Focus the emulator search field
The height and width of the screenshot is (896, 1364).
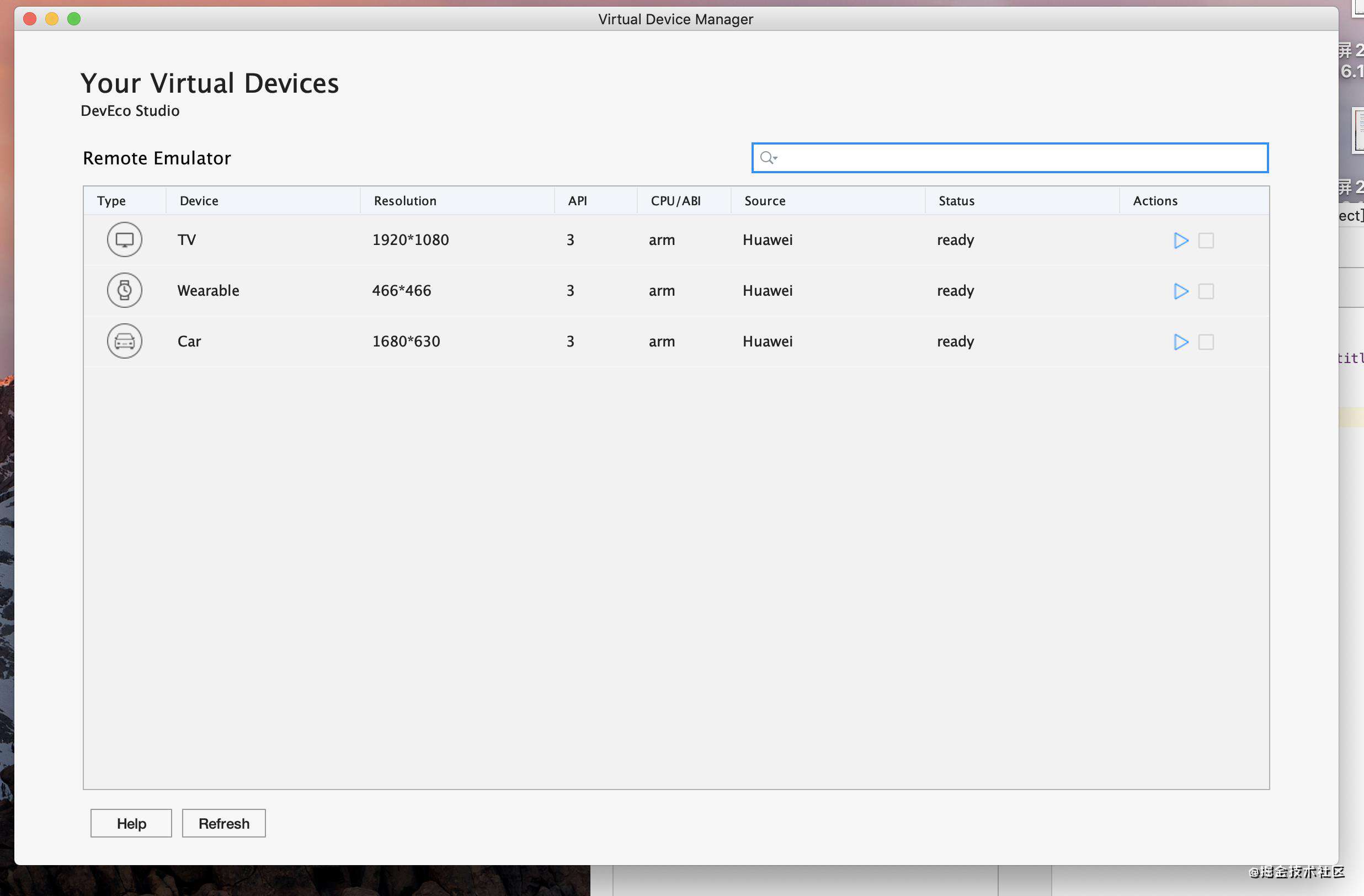point(1010,158)
